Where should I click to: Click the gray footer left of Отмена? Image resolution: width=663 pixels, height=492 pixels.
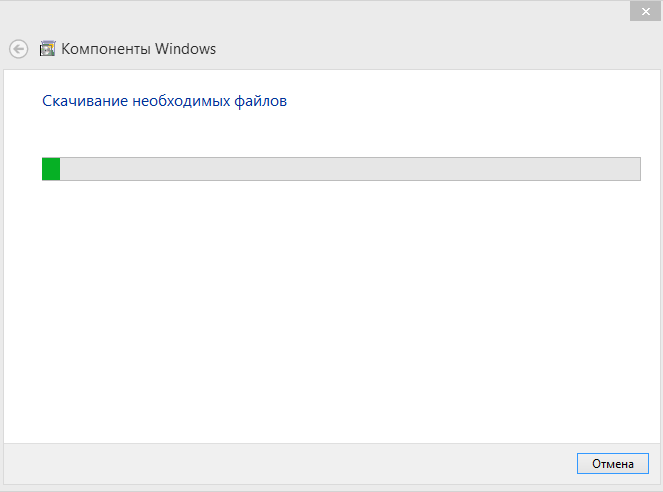pos(300,464)
